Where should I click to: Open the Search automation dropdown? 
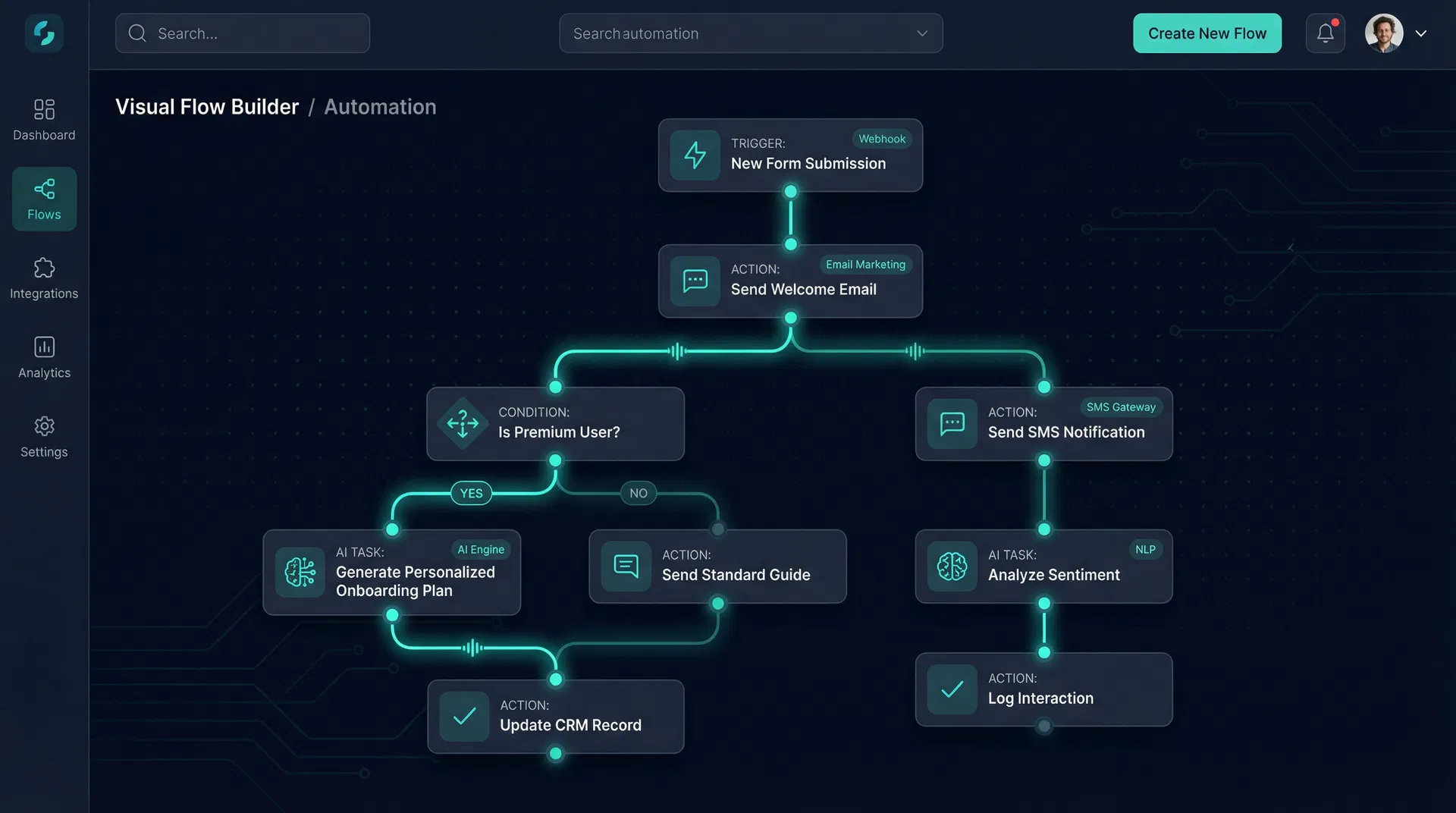pos(921,33)
